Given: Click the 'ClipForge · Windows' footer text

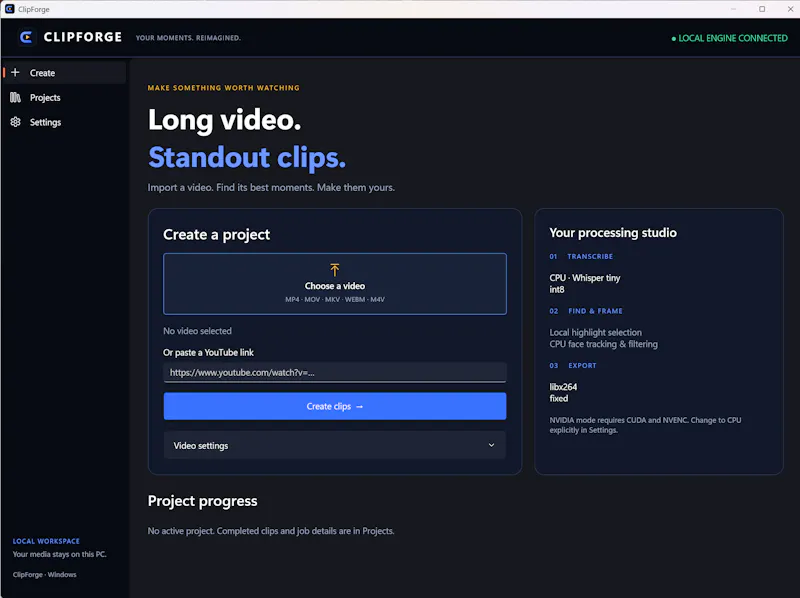Looking at the screenshot, I should click(44, 575).
